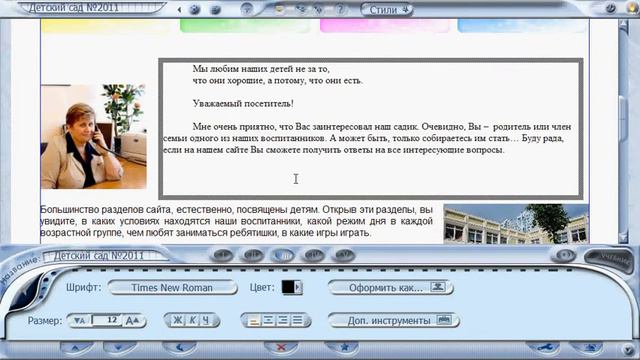Image resolution: width=640 pixels, height=360 pixels.
Task: Click the globe icon right after the back arrow
Action: [x=195, y=9]
